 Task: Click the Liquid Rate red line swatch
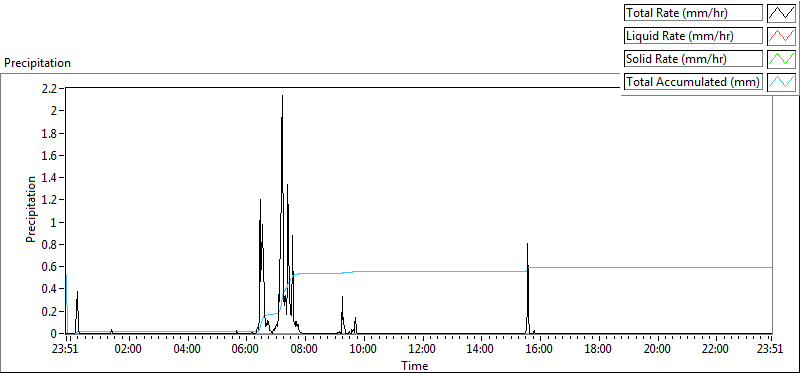point(782,36)
